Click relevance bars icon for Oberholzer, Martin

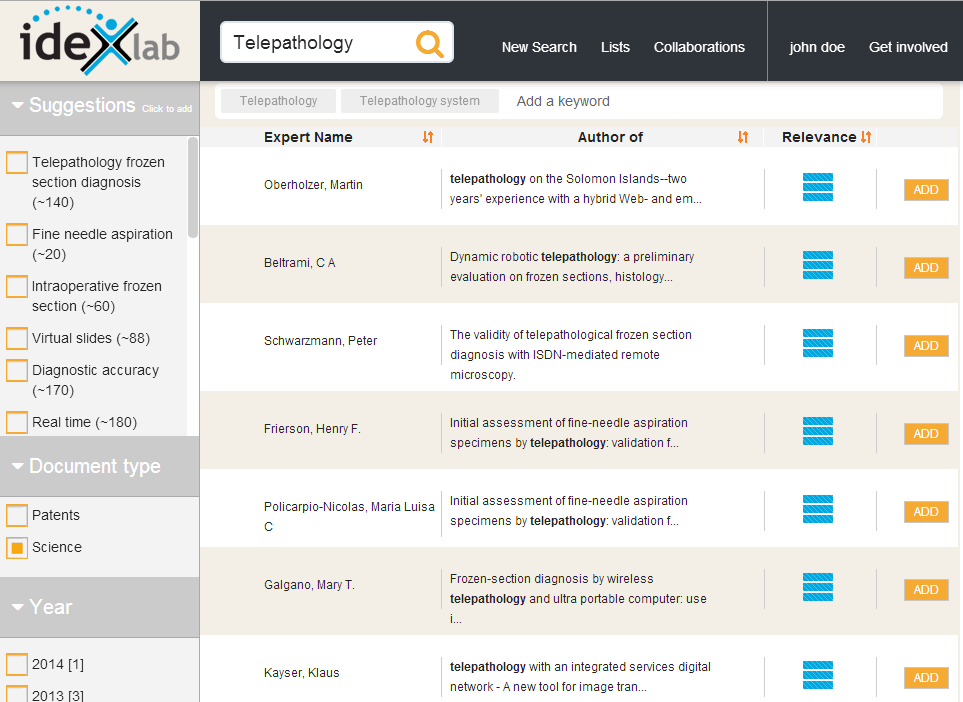click(x=817, y=187)
